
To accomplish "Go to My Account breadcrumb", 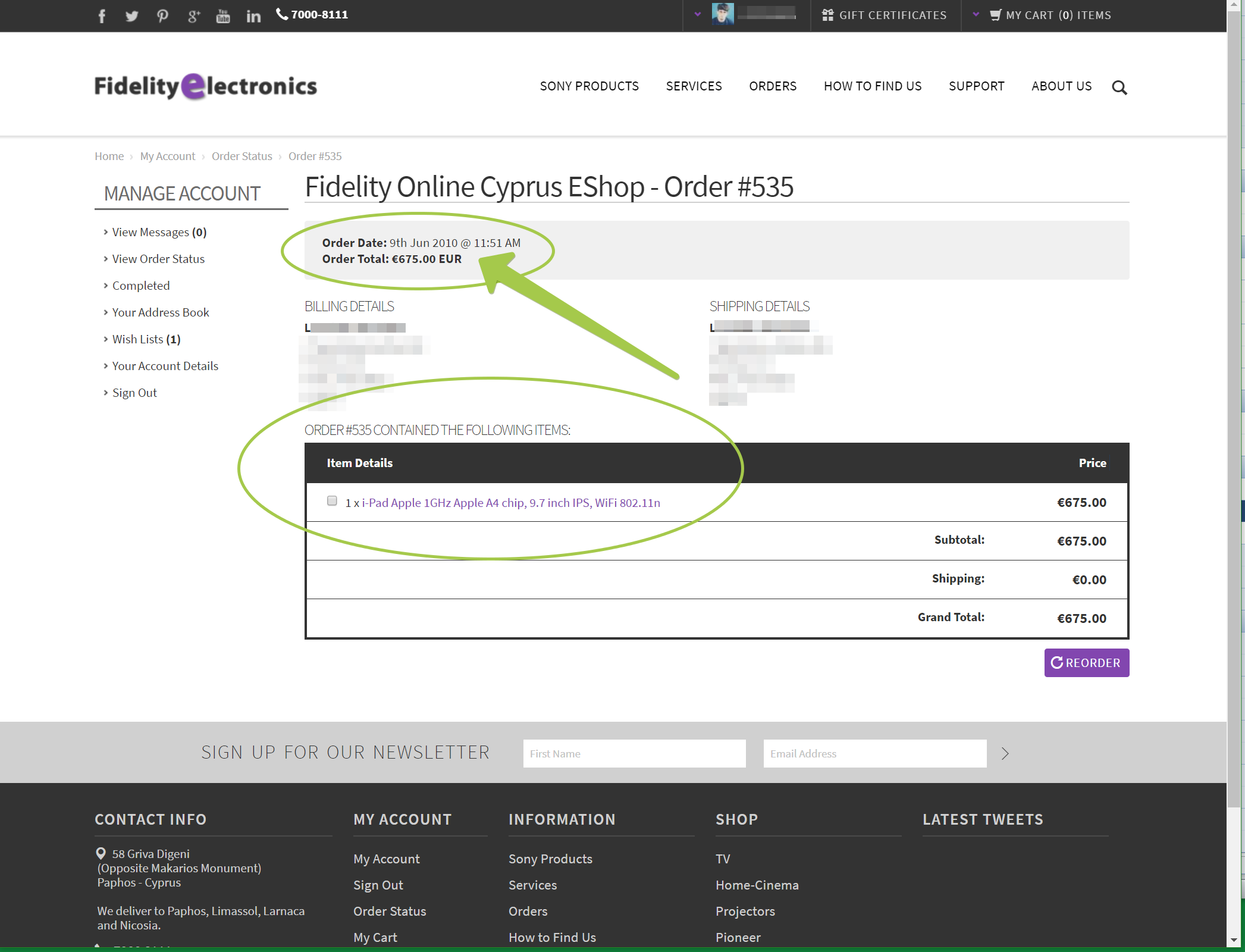I will click(168, 156).
